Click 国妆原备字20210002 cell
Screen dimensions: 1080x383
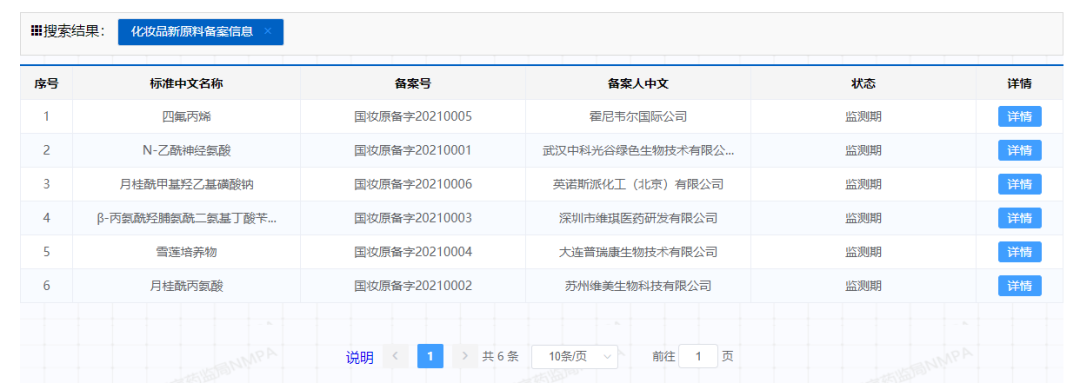pos(413,286)
